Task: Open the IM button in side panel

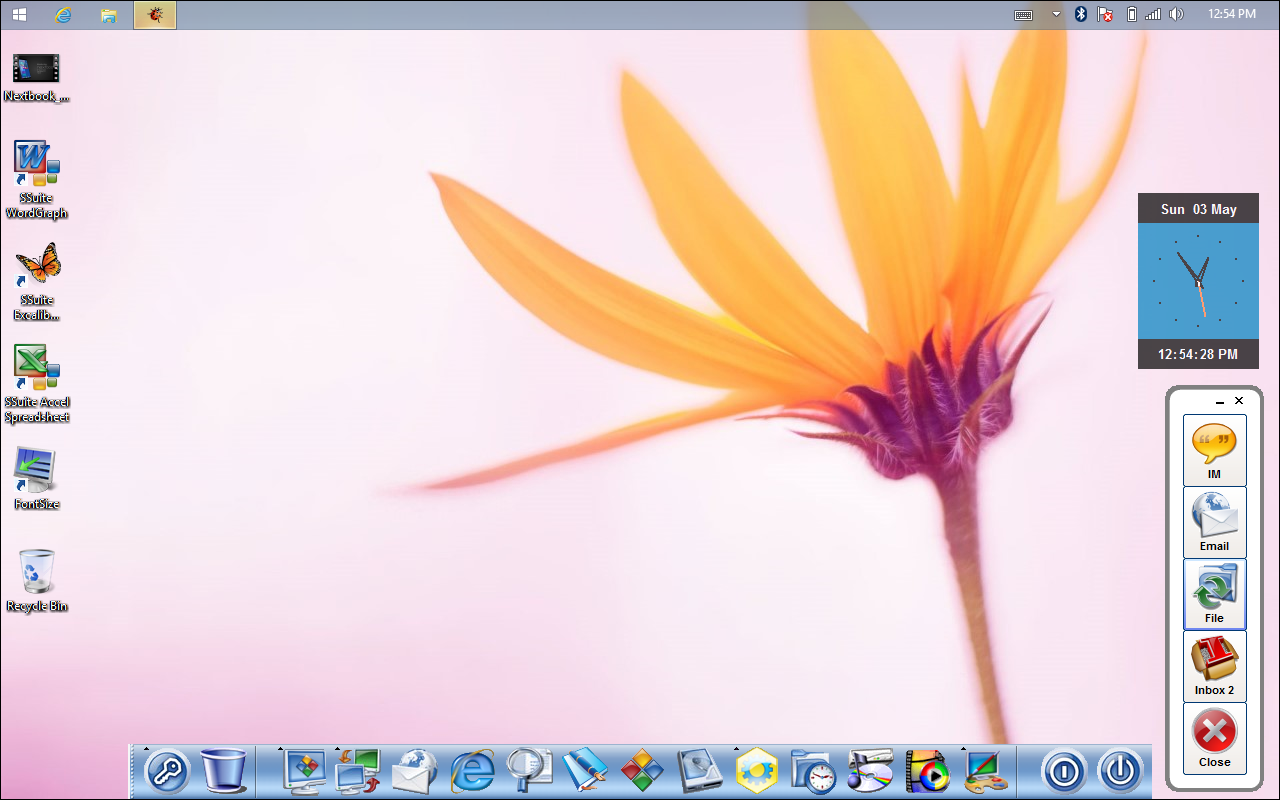Action: [1214, 450]
